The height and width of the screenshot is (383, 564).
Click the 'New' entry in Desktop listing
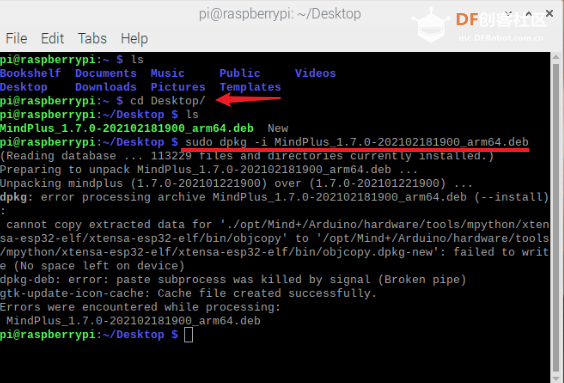click(x=278, y=128)
